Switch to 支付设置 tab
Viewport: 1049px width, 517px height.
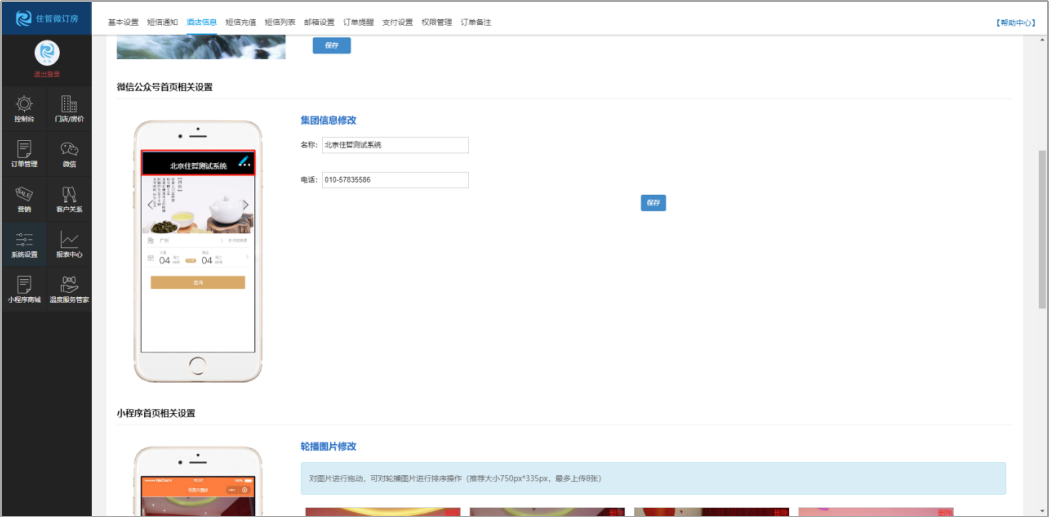pos(397,22)
